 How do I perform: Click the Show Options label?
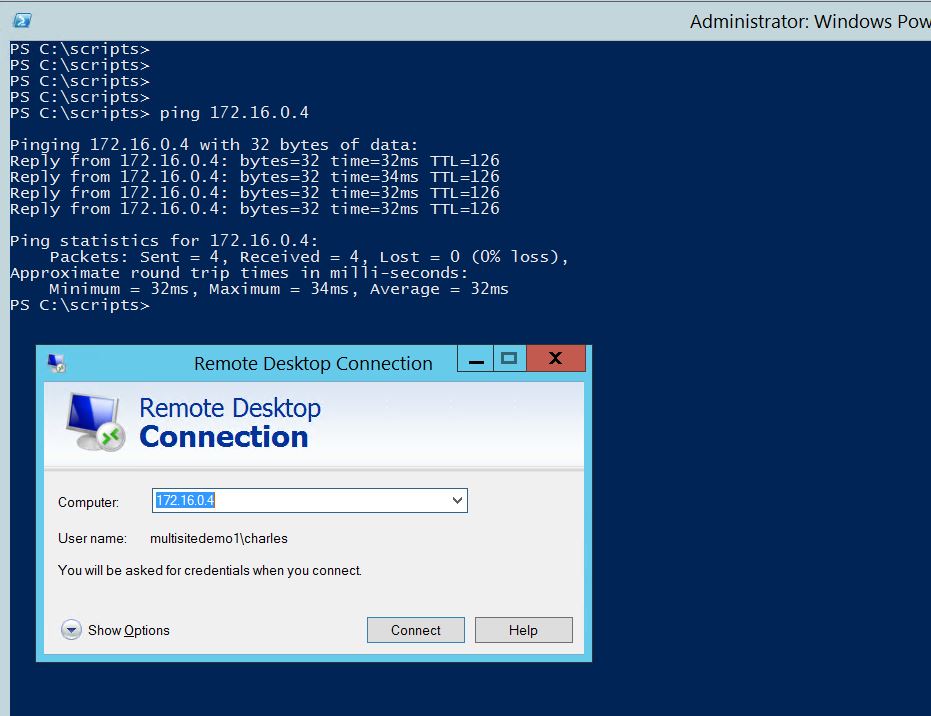click(x=129, y=631)
